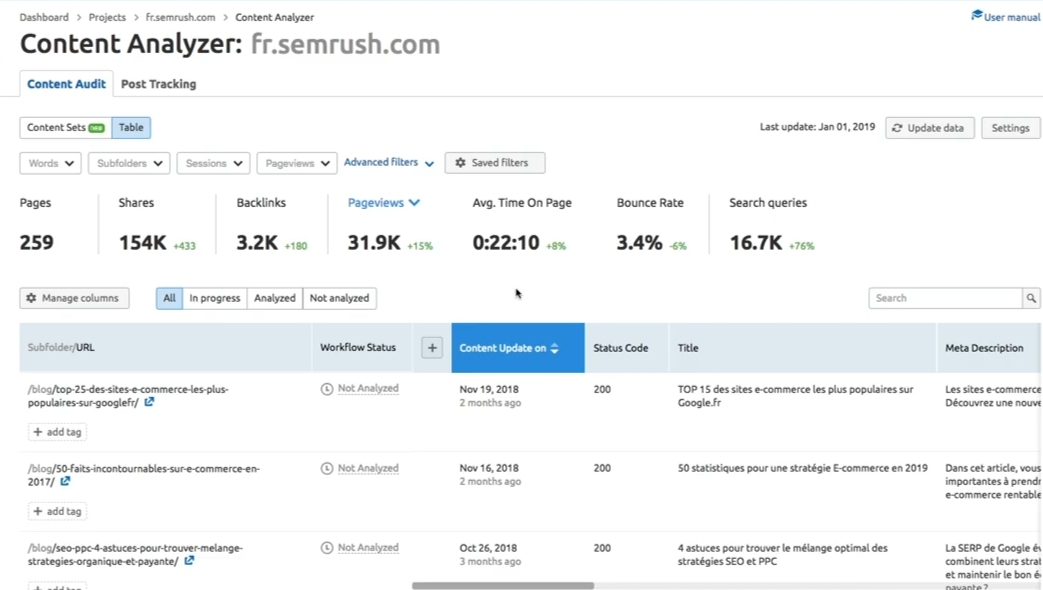The image size is (1043, 590).
Task: Open the Sessions filter dropdown
Action: pos(213,163)
